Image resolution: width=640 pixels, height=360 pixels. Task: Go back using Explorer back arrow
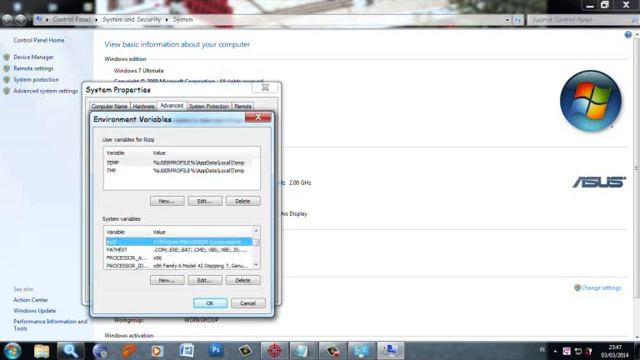[7, 19]
